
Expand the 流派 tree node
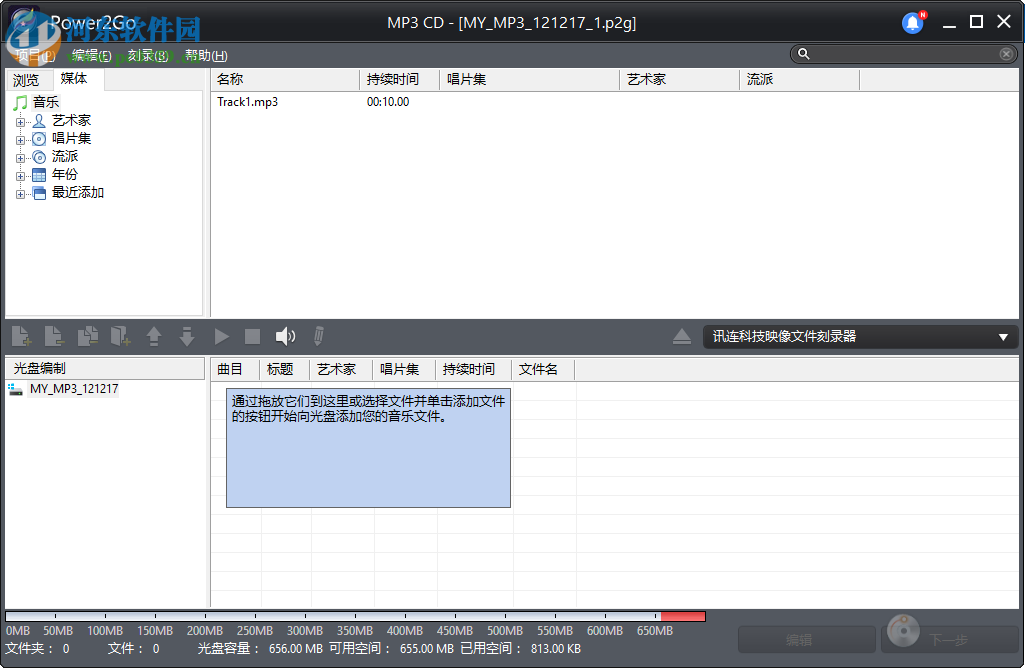pos(22,156)
